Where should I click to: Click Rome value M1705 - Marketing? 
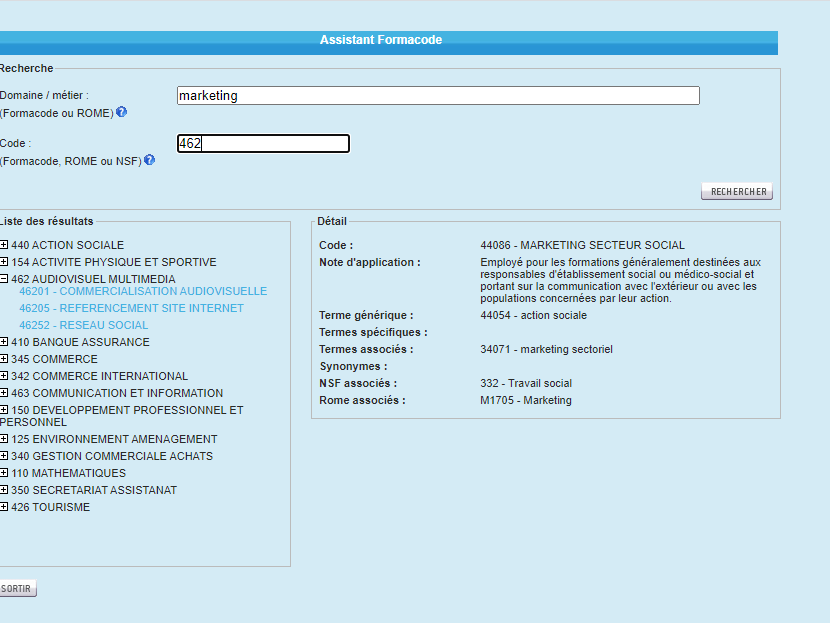[526, 400]
